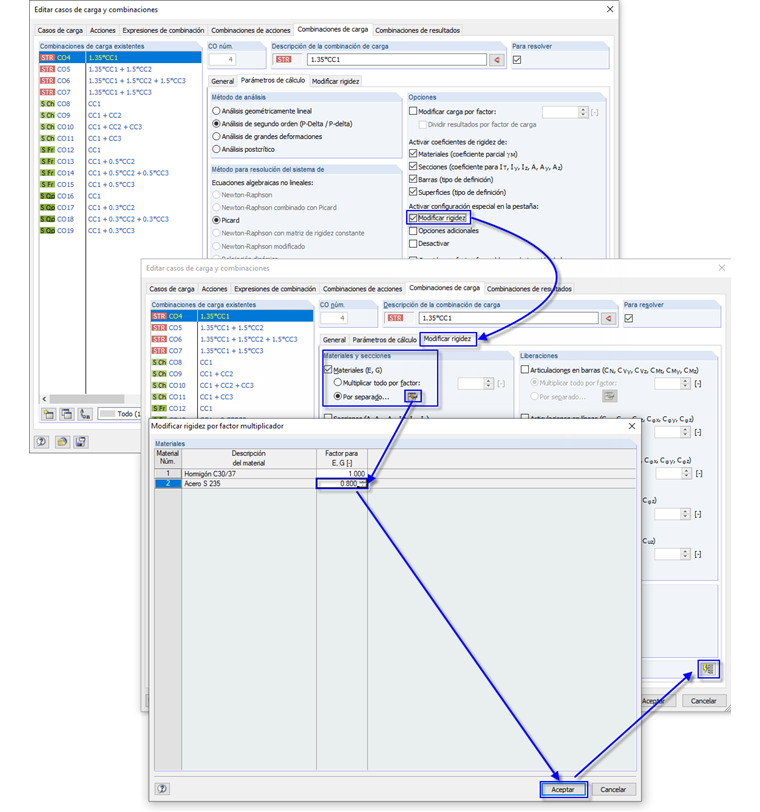Image resolution: width=760 pixels, height=812 pixels.
Task: Select CO10 row in the middle window list
Action: coord(232,385)
